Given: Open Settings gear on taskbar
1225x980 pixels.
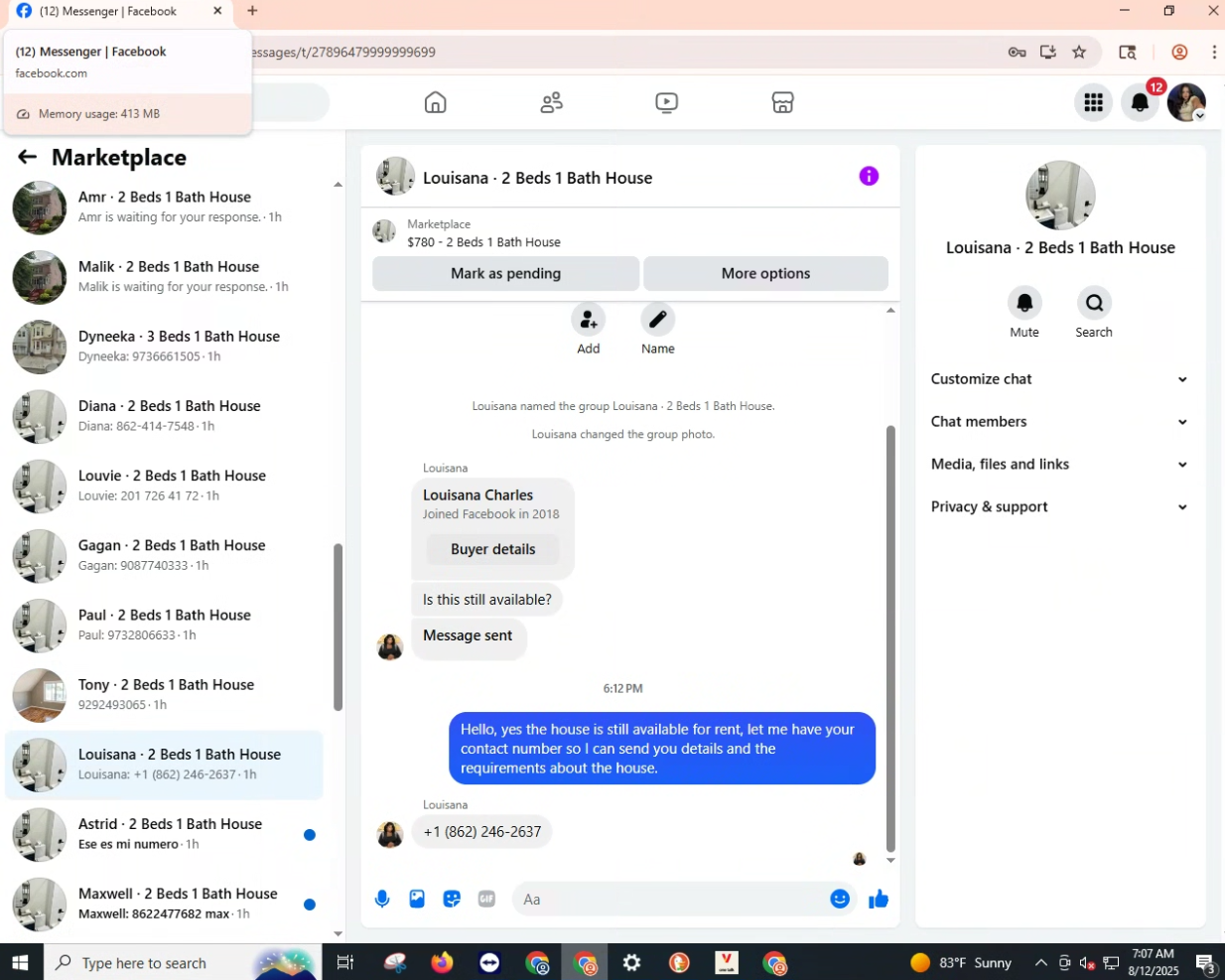Looking at the screenshot, I should 631,962.
